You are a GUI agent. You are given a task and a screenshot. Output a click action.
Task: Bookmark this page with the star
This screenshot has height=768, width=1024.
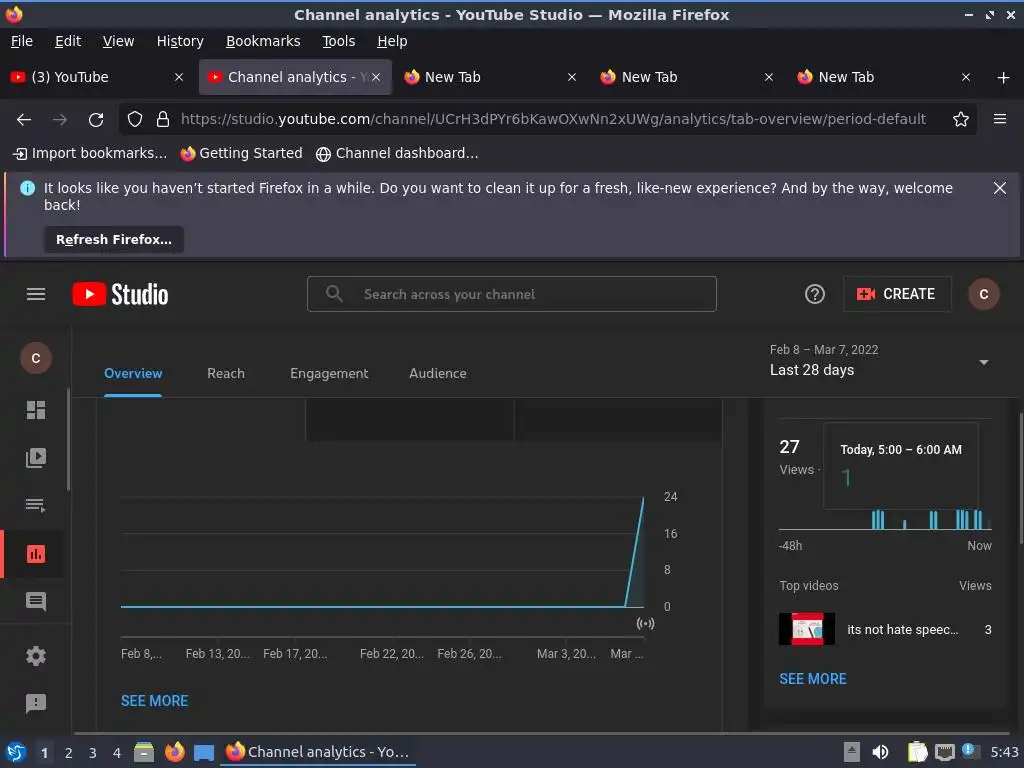tap(961, 120)
